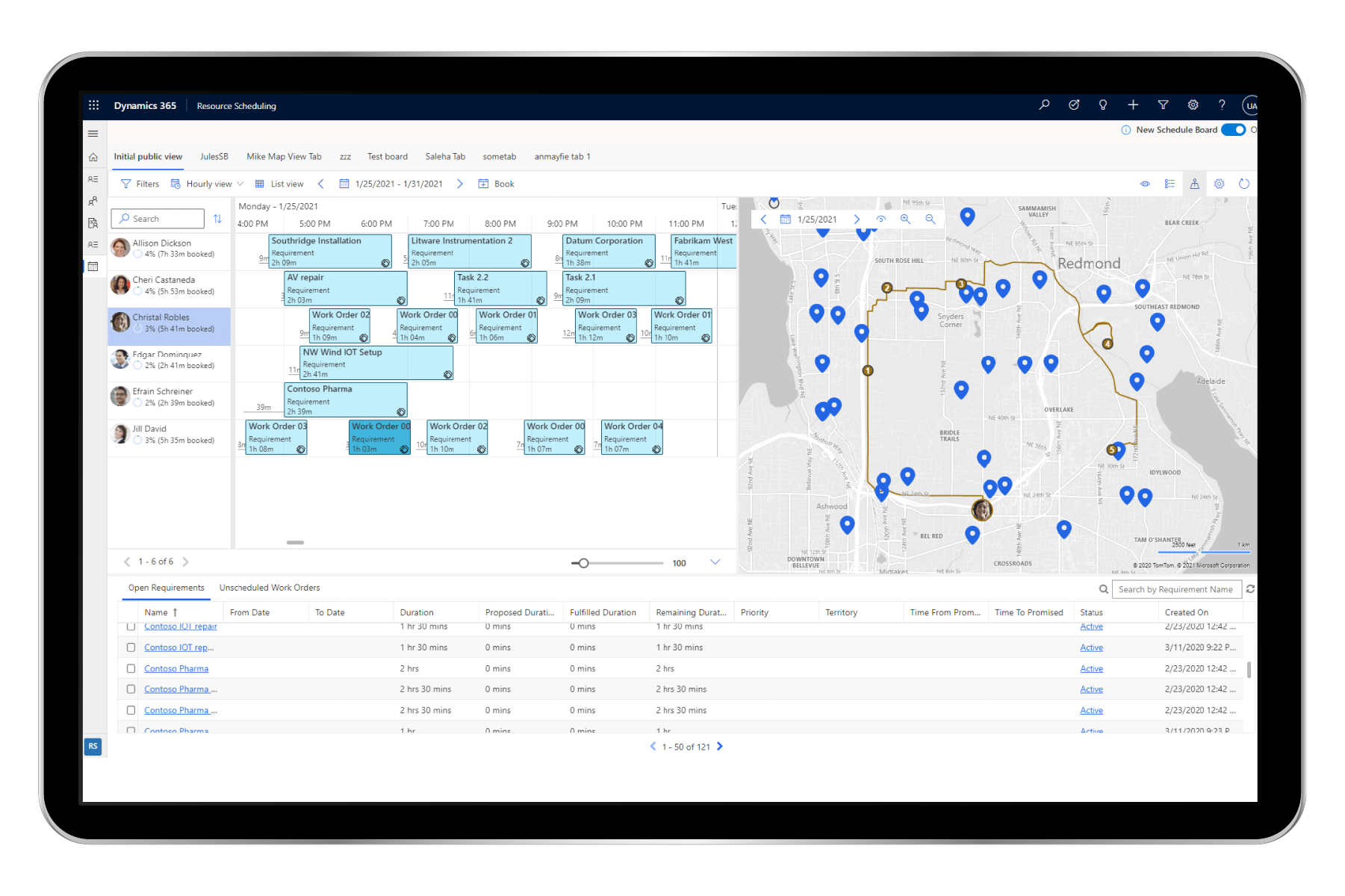The image size is (1345, 896).
Task: Open the settings gear in top bar
Action: [1193, 105]
